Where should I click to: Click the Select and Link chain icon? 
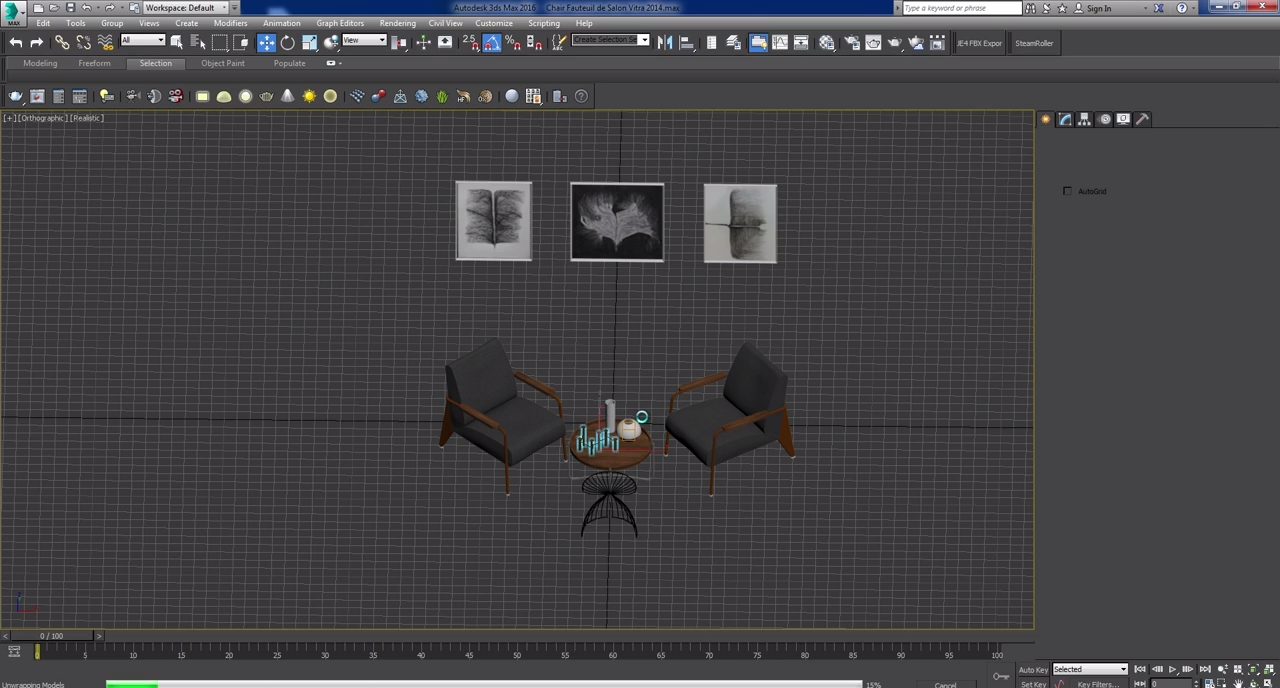[62, 42]
